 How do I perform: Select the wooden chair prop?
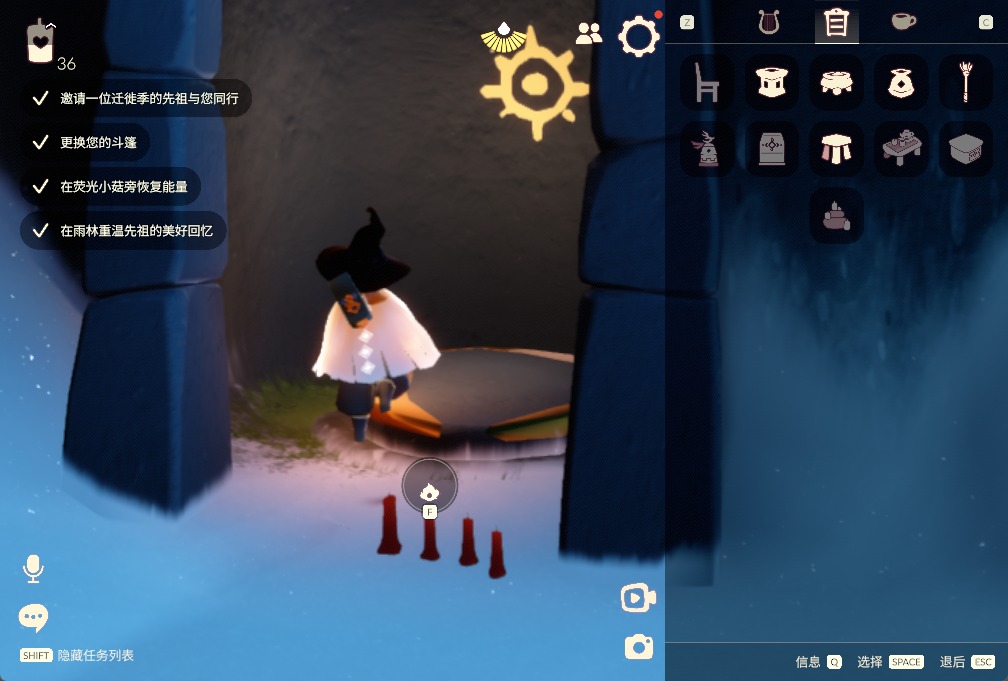click(707, 82)
